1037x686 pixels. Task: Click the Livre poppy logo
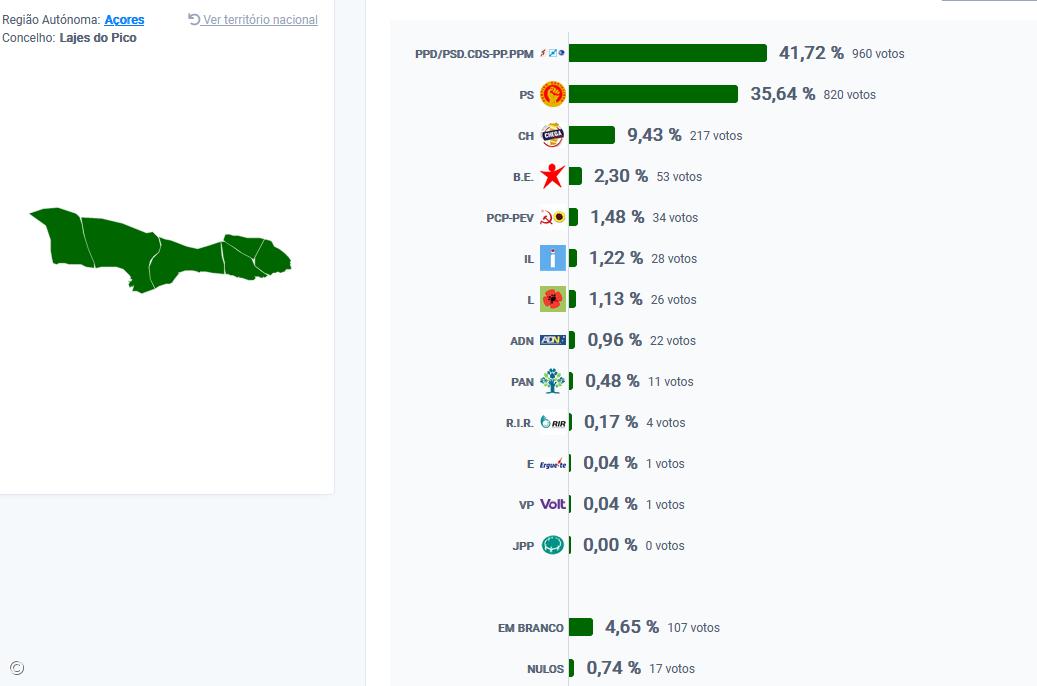coord(552,299)
